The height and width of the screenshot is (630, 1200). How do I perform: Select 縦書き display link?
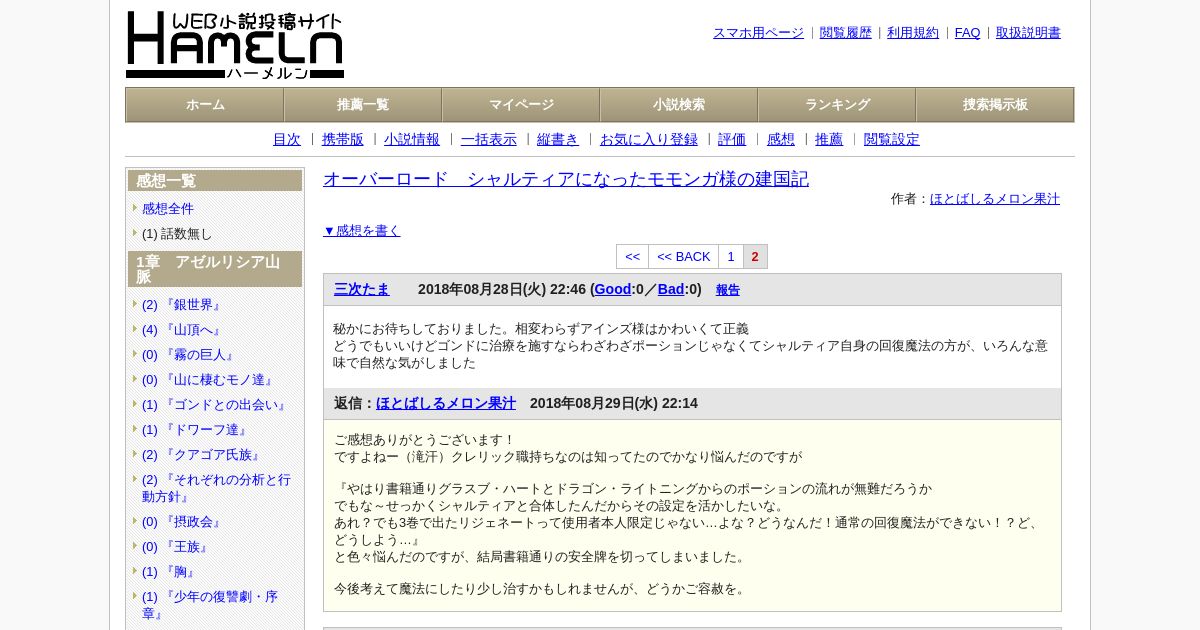558,139
